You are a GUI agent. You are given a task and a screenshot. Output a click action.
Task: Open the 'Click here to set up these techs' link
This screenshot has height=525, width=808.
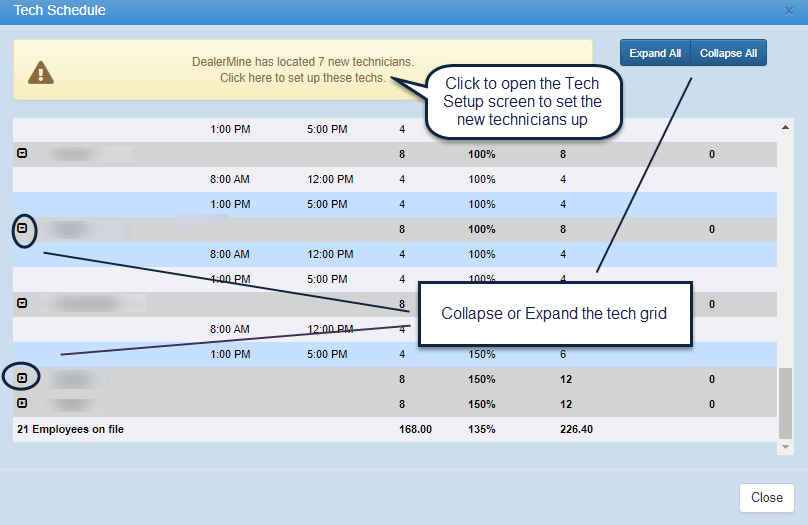pos(302,78)
